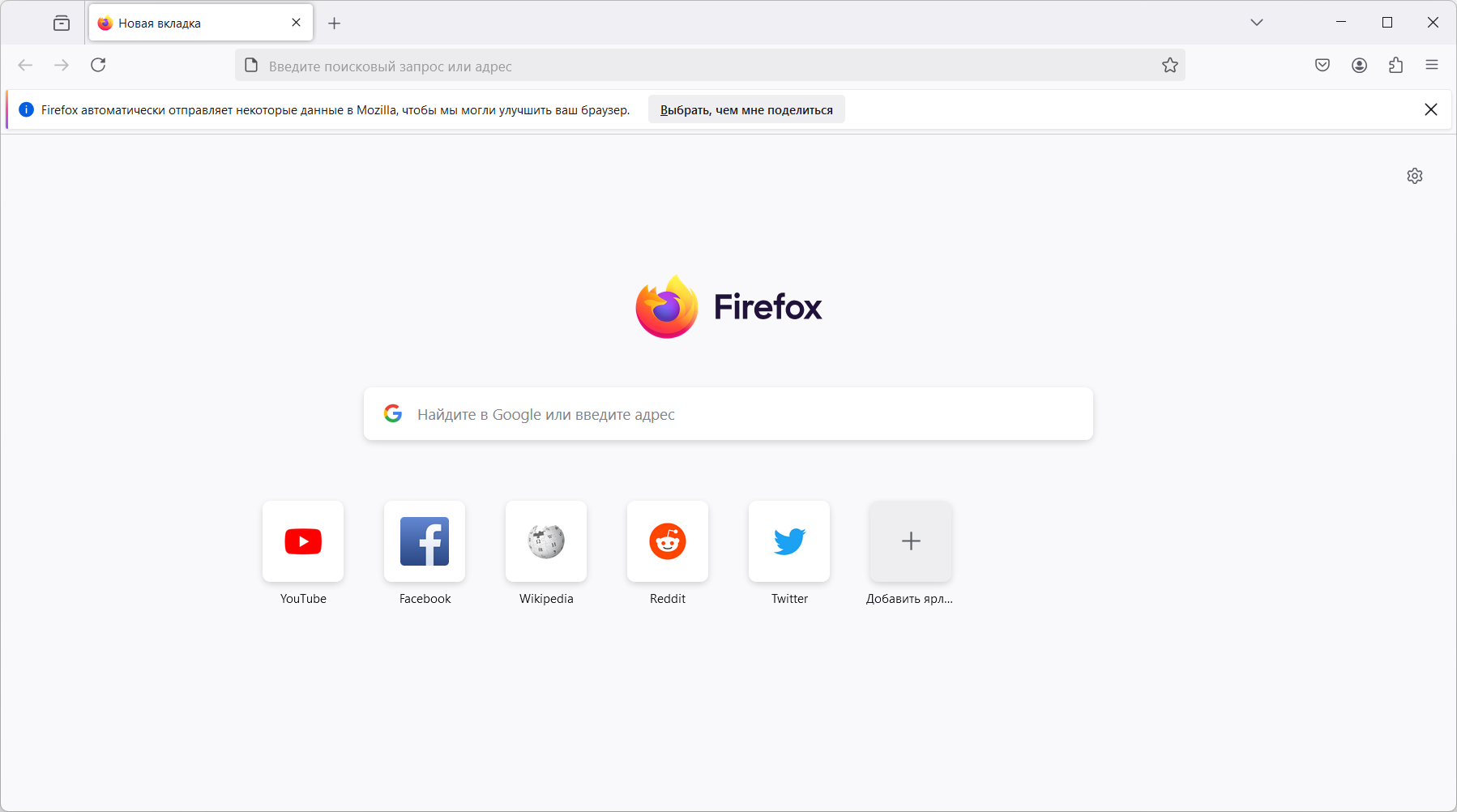Click Выбрать, чем мне поделиться button

click(x=746, y=109)
